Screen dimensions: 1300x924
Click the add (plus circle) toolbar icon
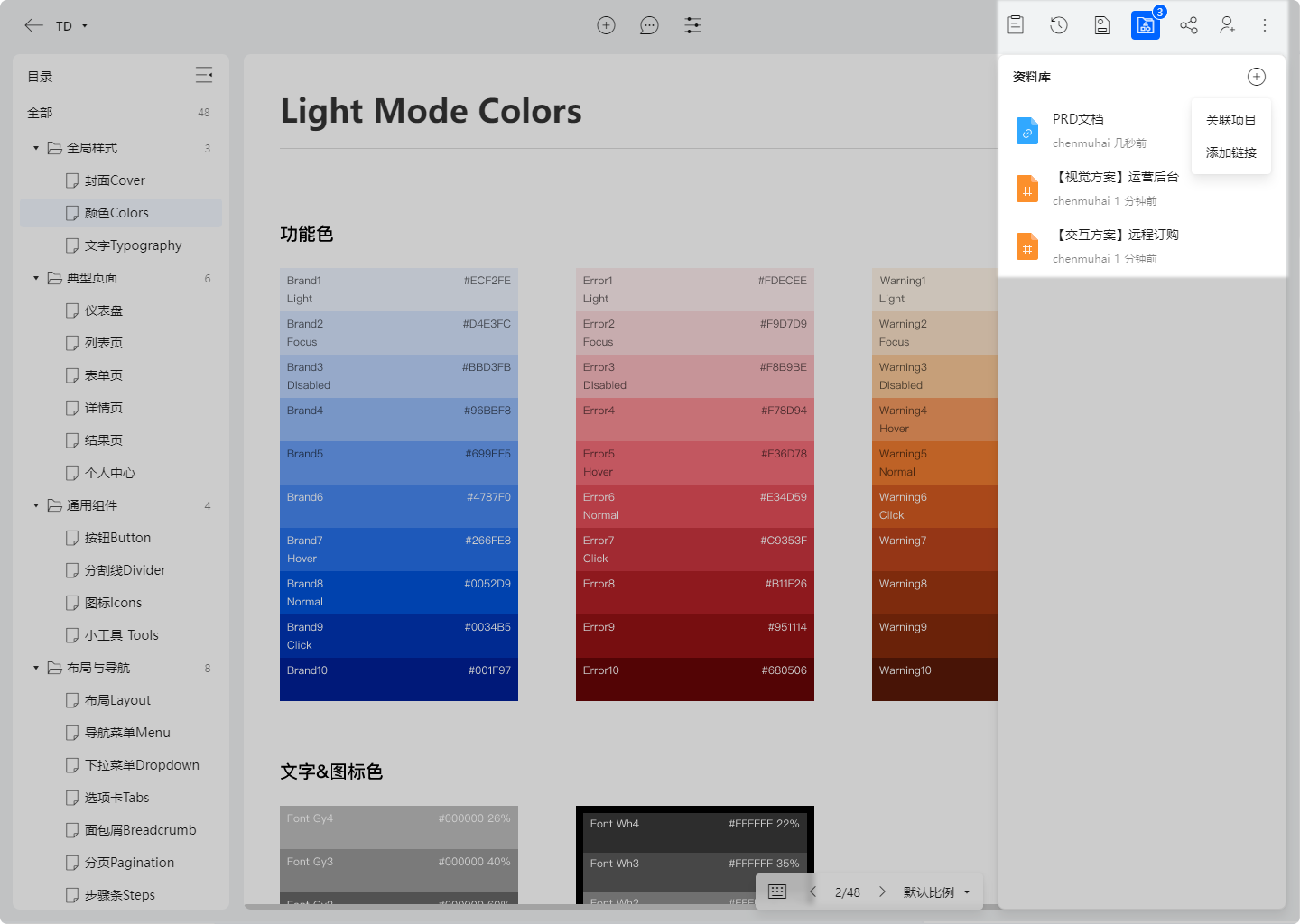click(607, 25)
